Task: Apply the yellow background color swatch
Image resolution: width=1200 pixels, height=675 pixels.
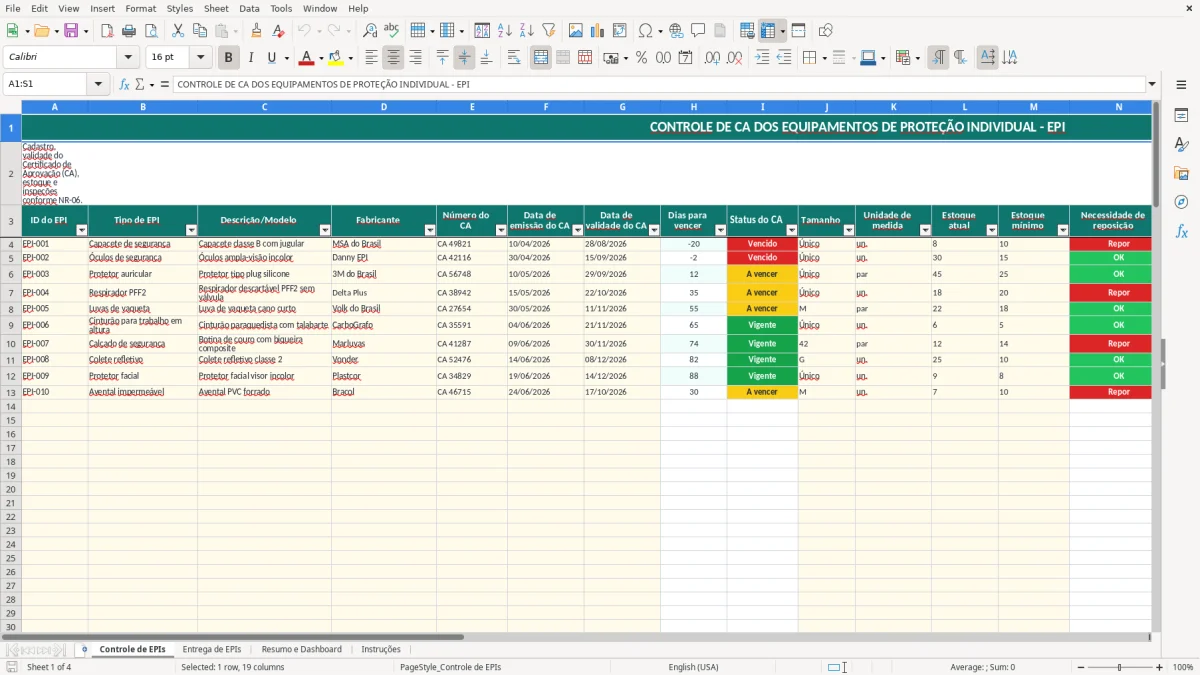Action: (x=336, y=58)
